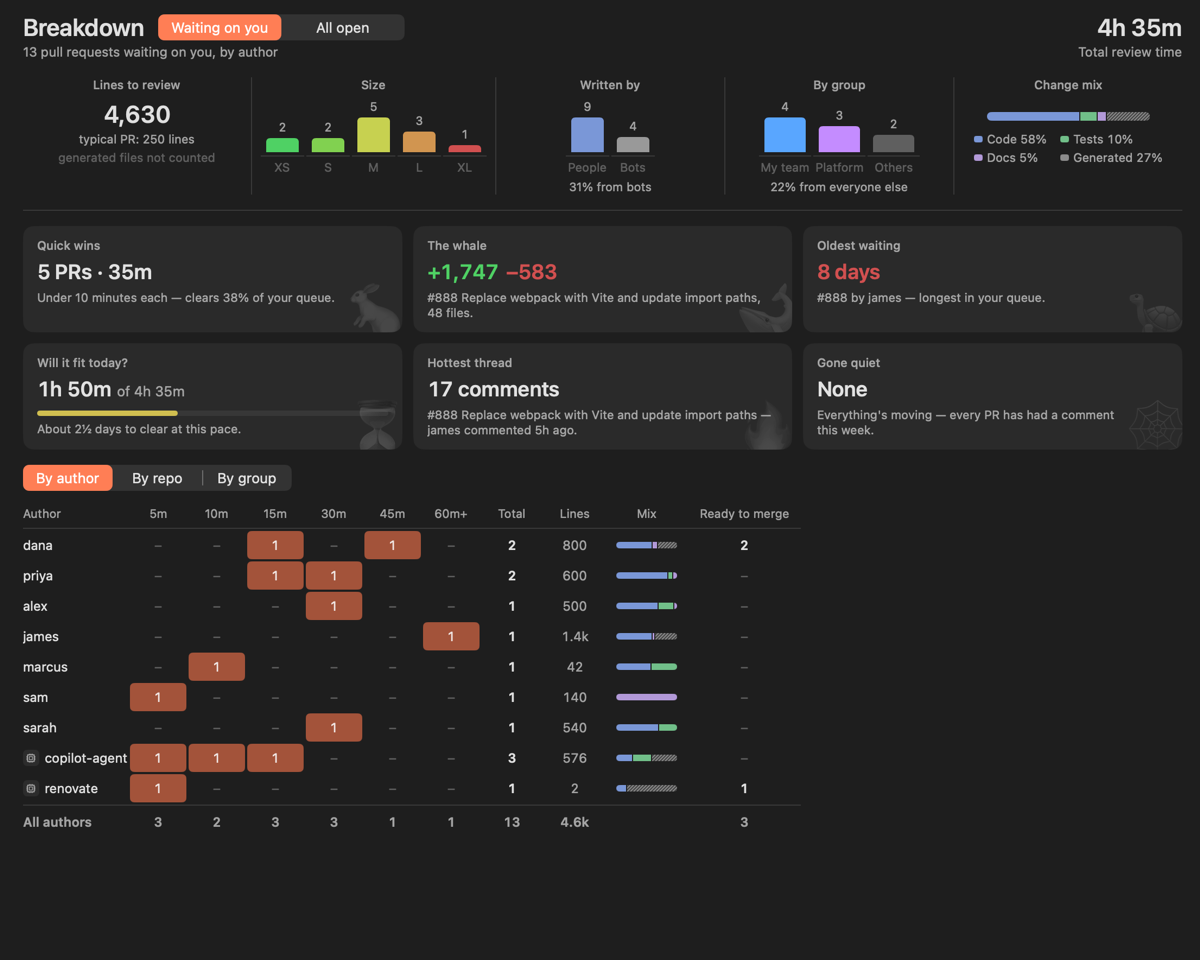Select the By author tab
Viewport: 1200px width, 960px height.
coord(68,478)
